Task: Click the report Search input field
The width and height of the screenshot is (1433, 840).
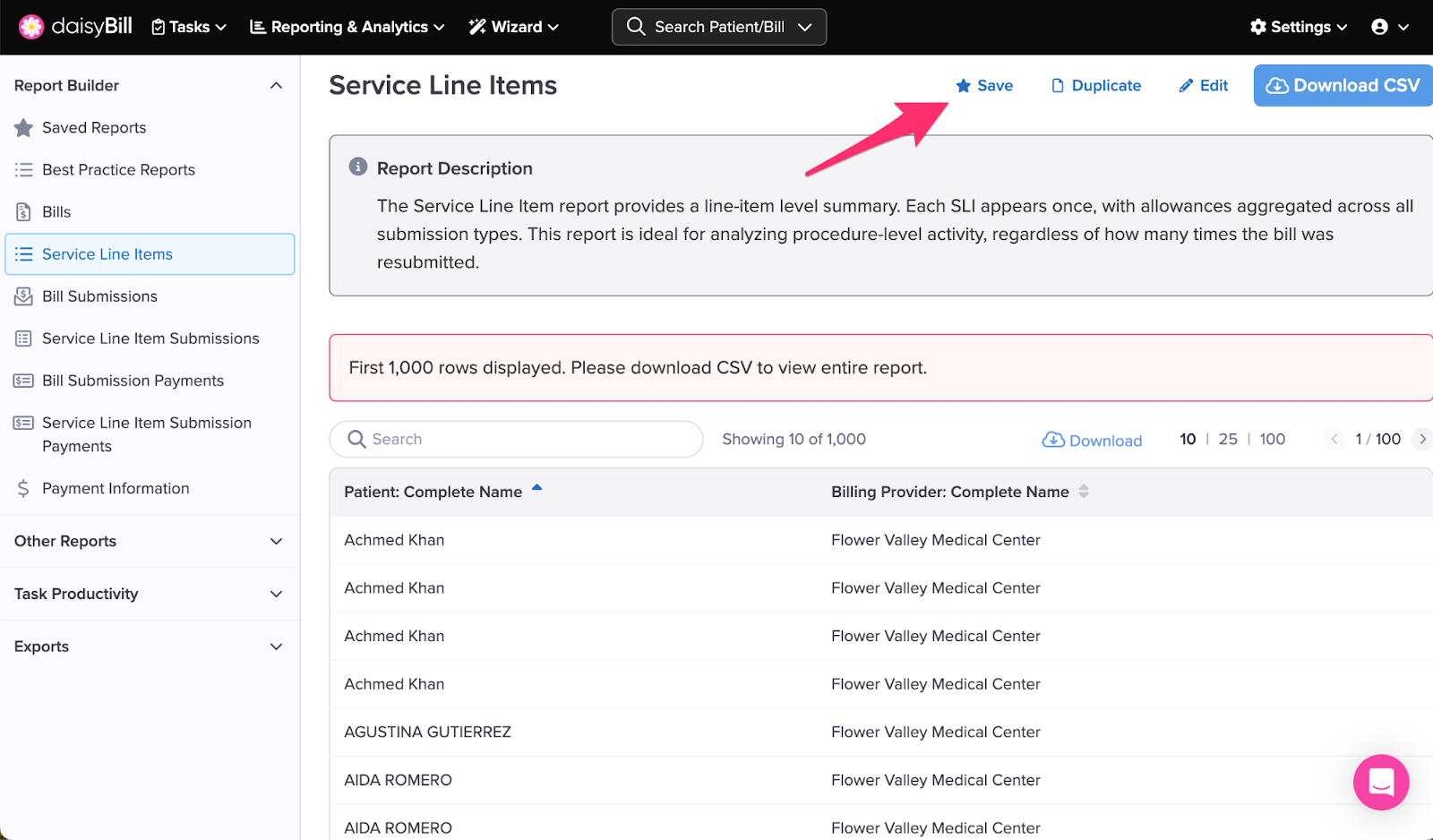Action: tap(528, 439)
